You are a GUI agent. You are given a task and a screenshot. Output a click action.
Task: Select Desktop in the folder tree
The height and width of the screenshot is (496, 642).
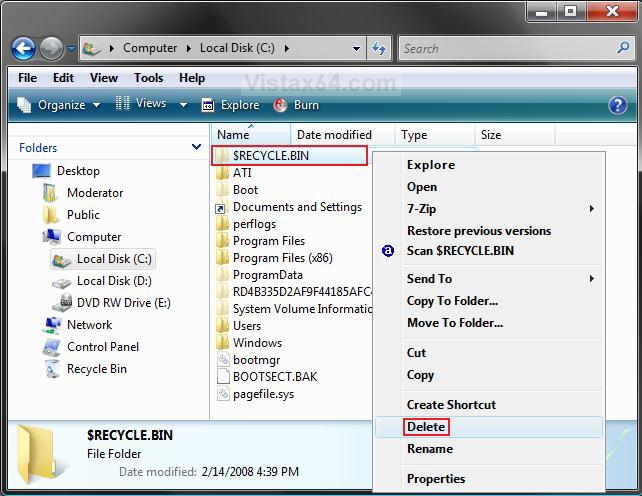point(66,171)
